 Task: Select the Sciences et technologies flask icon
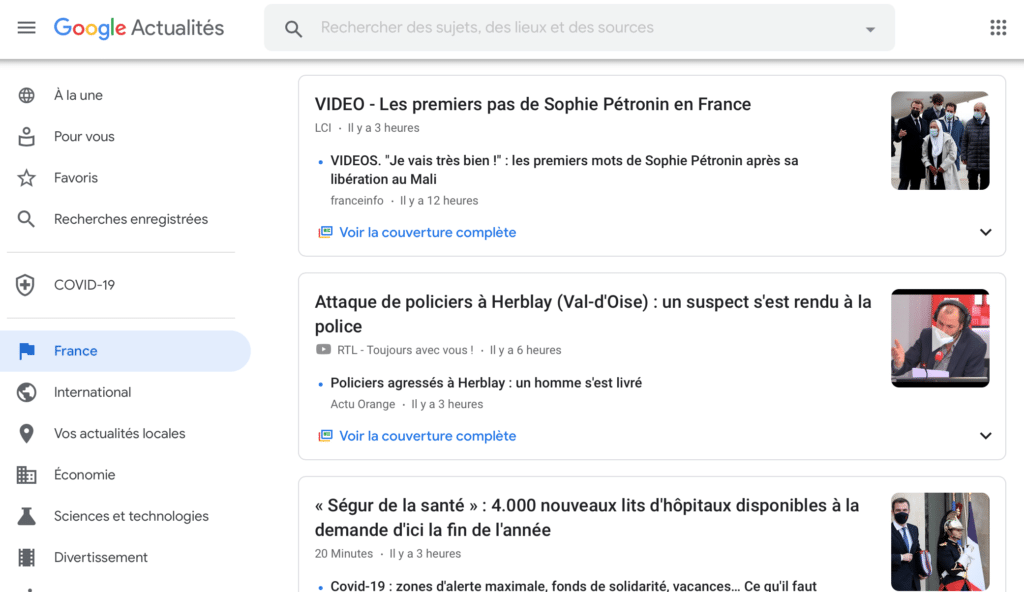click(x=26, y=515)
